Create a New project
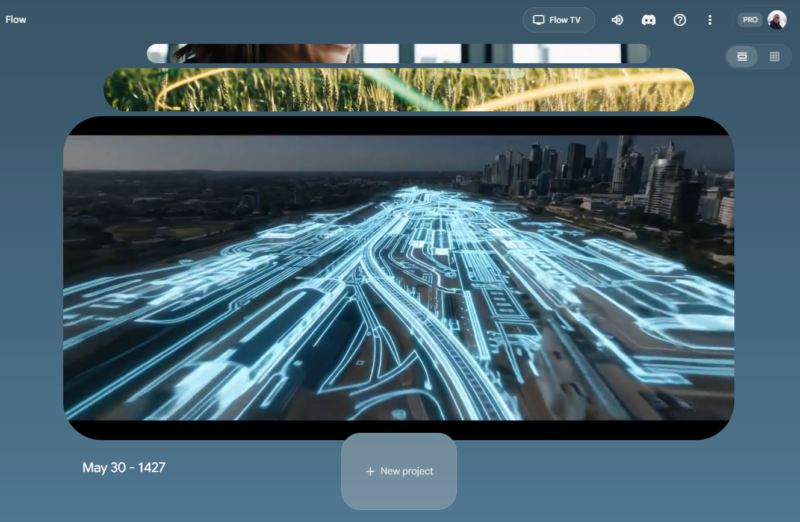 click(399, 471)
